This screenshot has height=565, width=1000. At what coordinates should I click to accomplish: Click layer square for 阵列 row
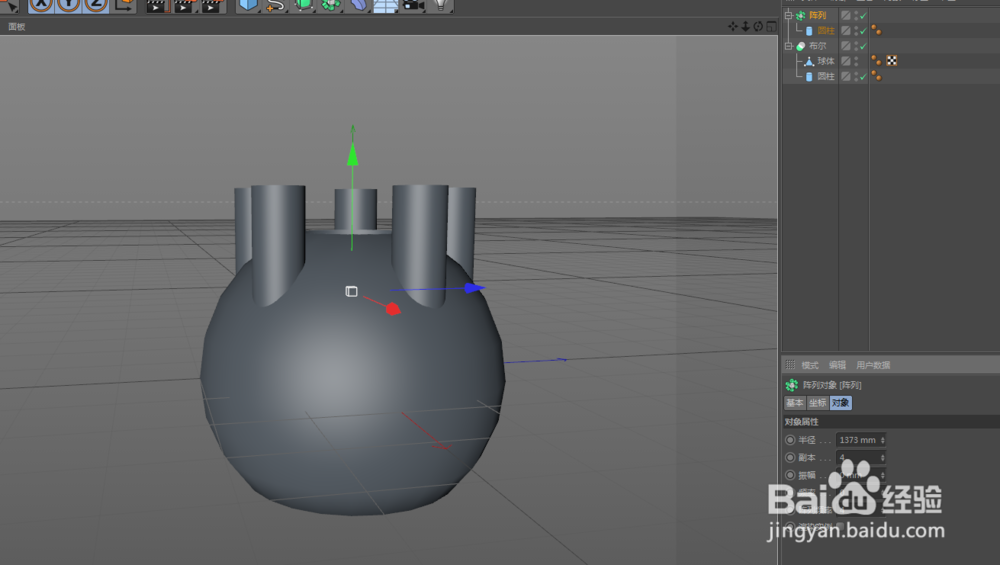(846, 15)
